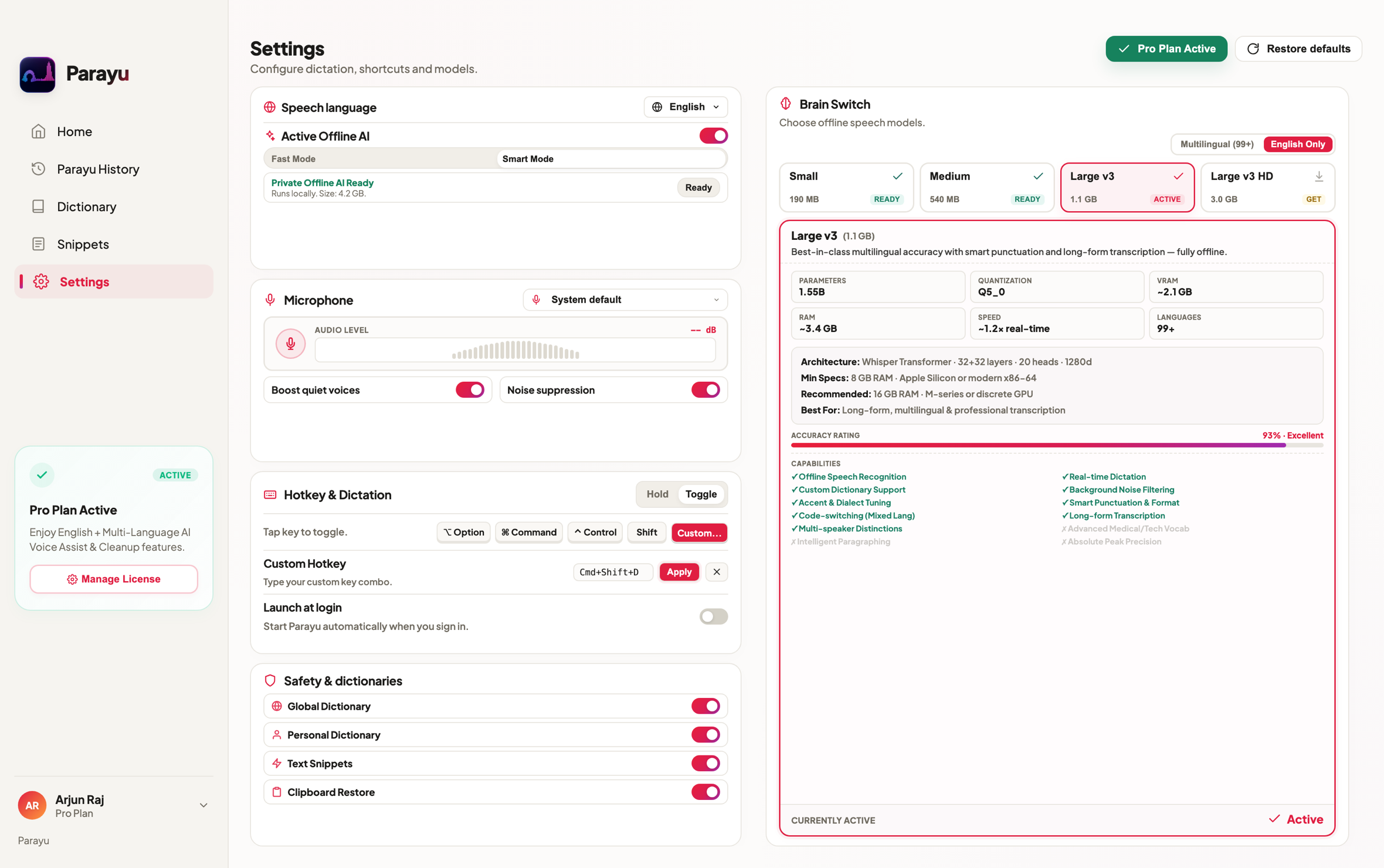Click the Personal Dictionary person icon
Image resolution: width=1384 pixels, height=868 pixels.
tap(277, 735)
